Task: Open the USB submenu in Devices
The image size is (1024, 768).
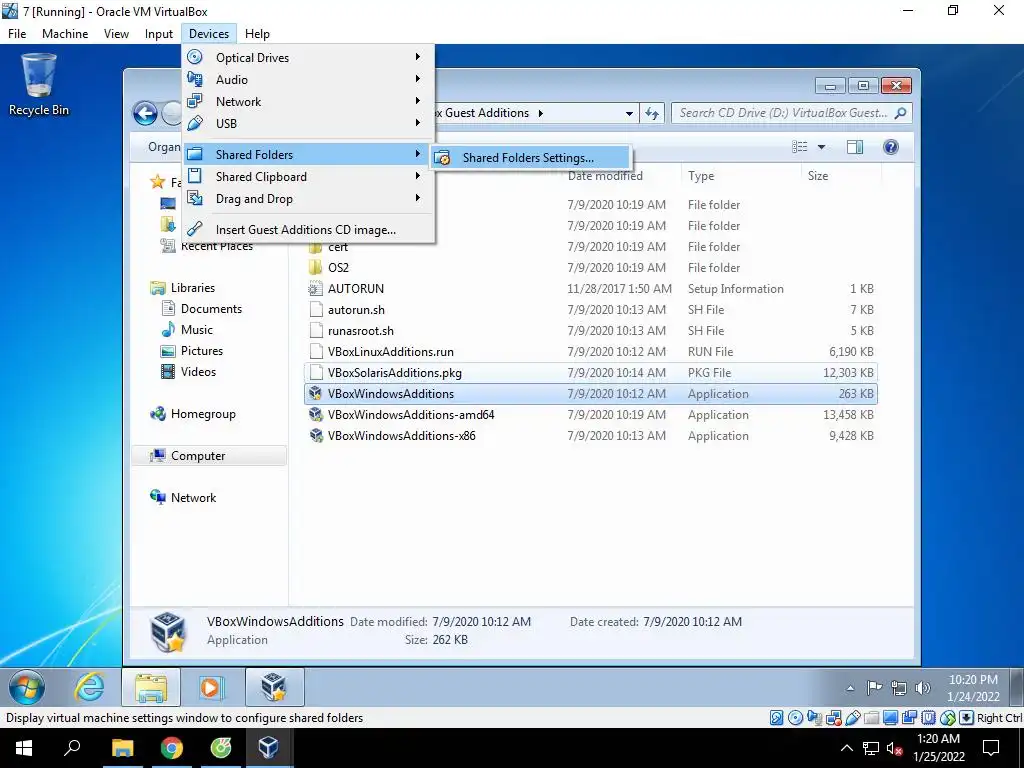Action: (308, 123)
